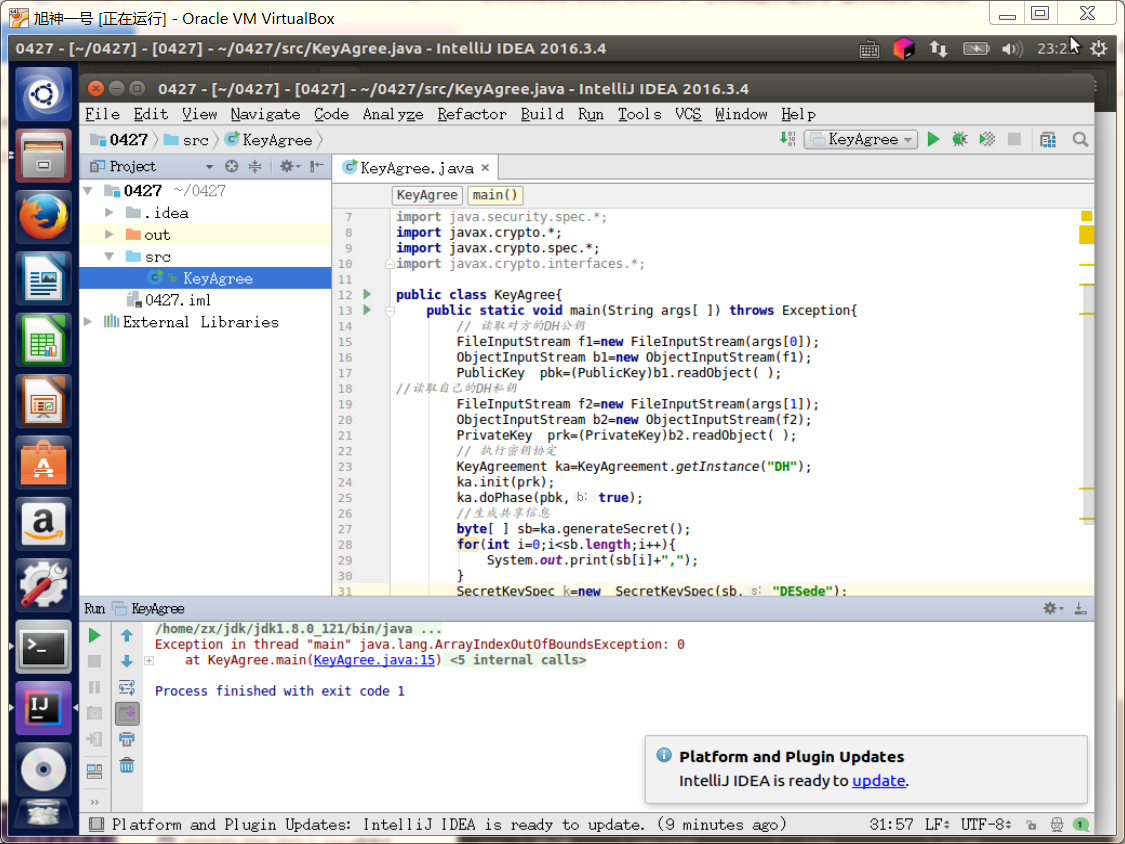This screenshot has width=1125, height=844.
Task: Click Collapse All in Project panel
Action: click(x=255, y=167)
